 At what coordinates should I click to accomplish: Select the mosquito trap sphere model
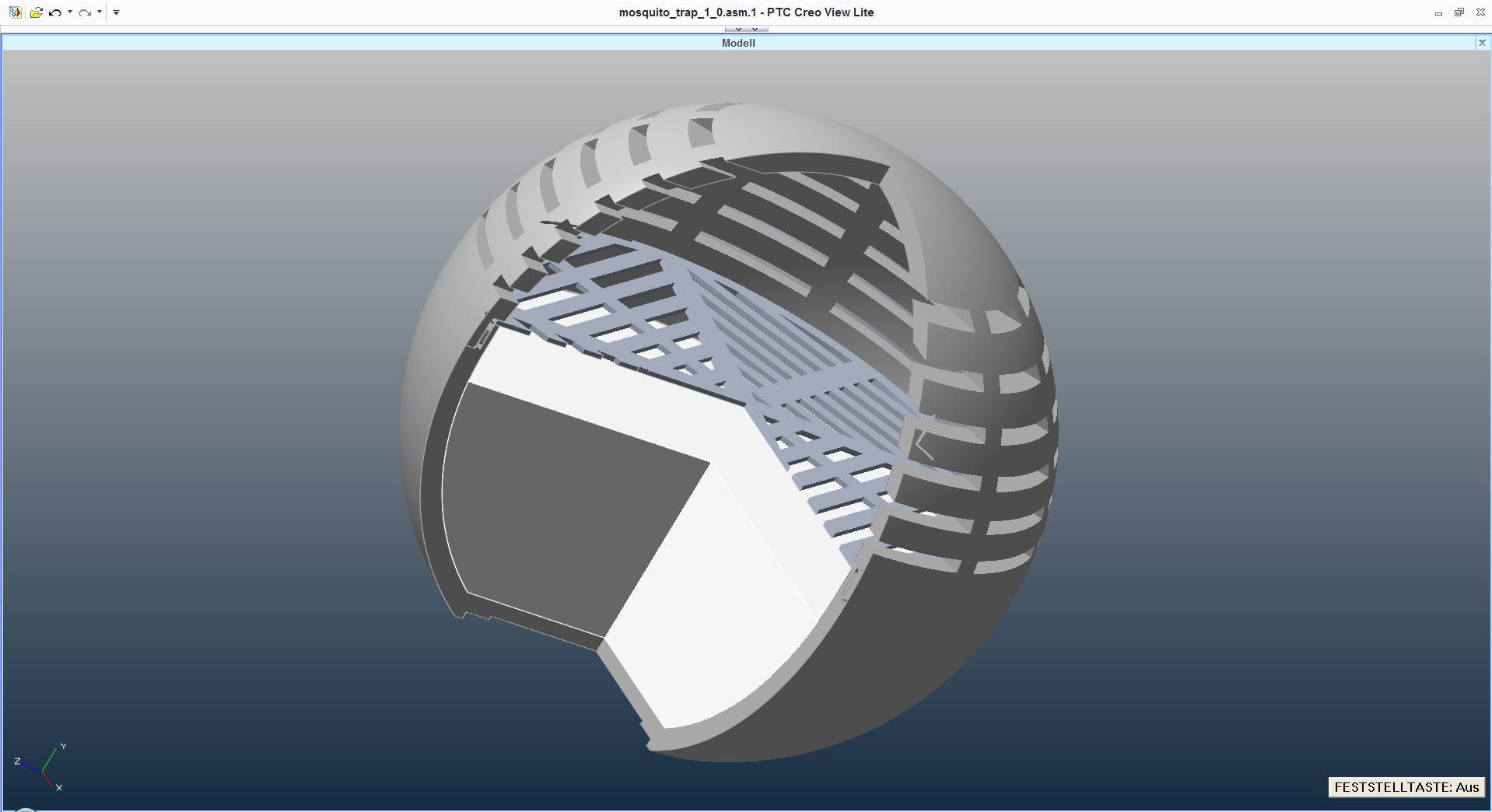[x=729, y=432]
